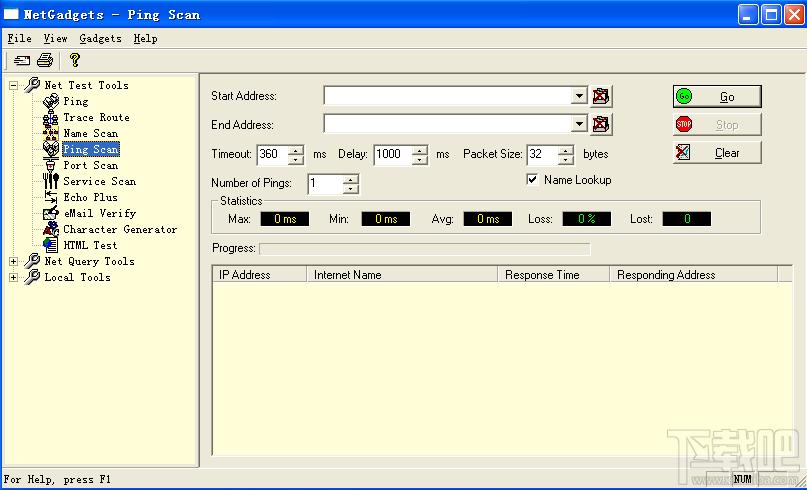
Task: Decrease the Timeout spinner value
Action: (x=295, y=159)
